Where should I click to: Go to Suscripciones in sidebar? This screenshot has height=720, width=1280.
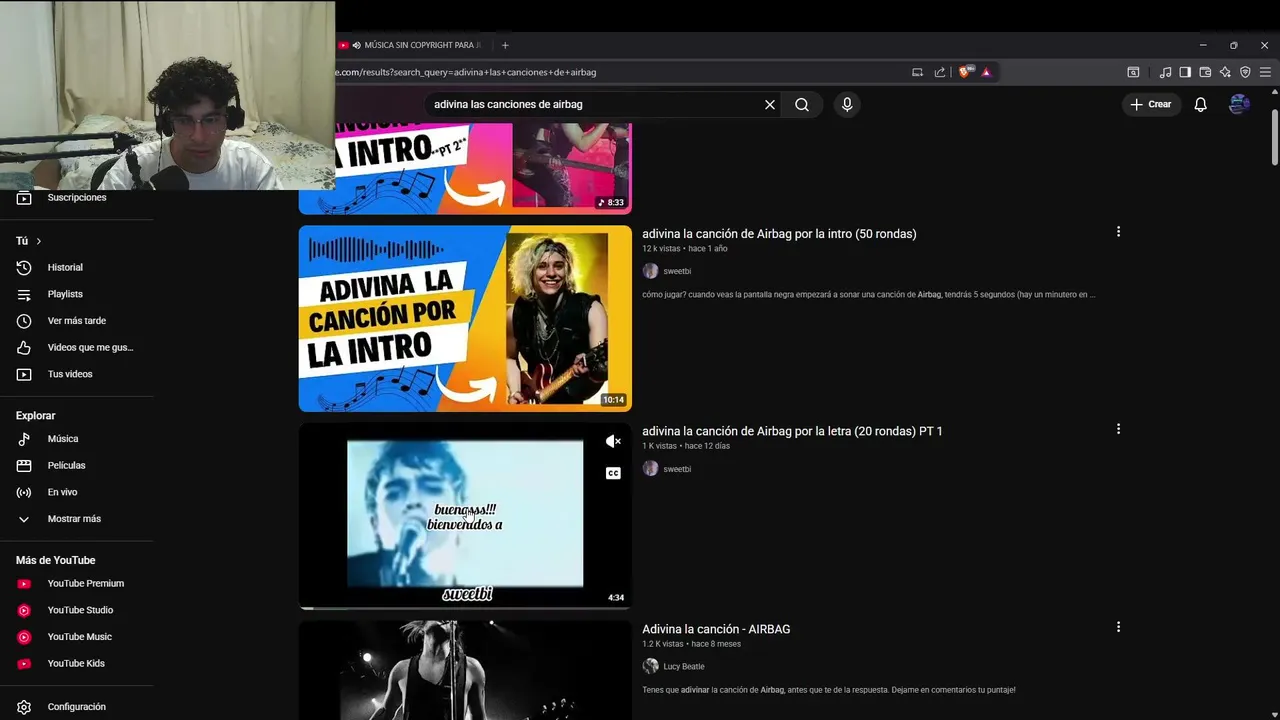pos(76,198)
